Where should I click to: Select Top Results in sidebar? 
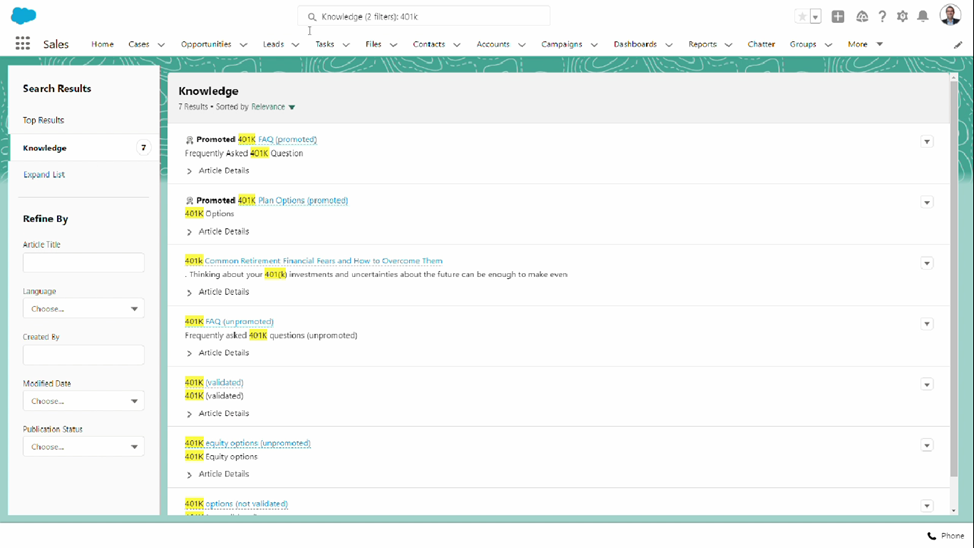pyautogui.click(x=43, y=120)
